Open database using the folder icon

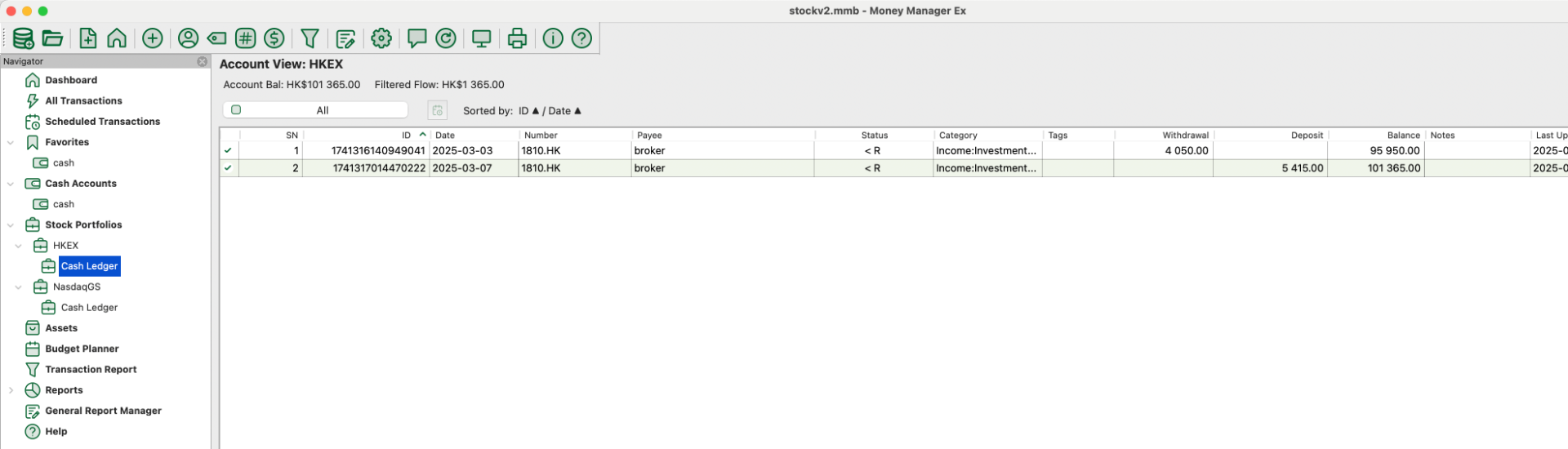(52, 38)
